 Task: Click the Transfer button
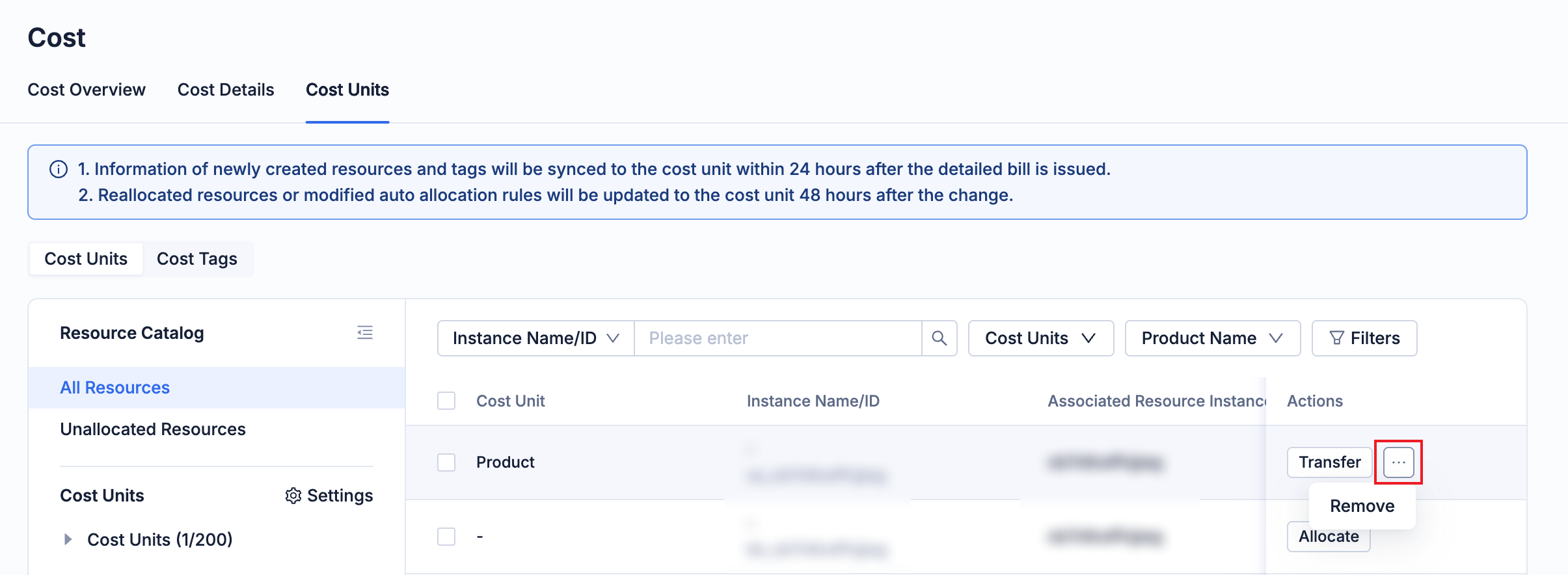(x=1329, y=462)
